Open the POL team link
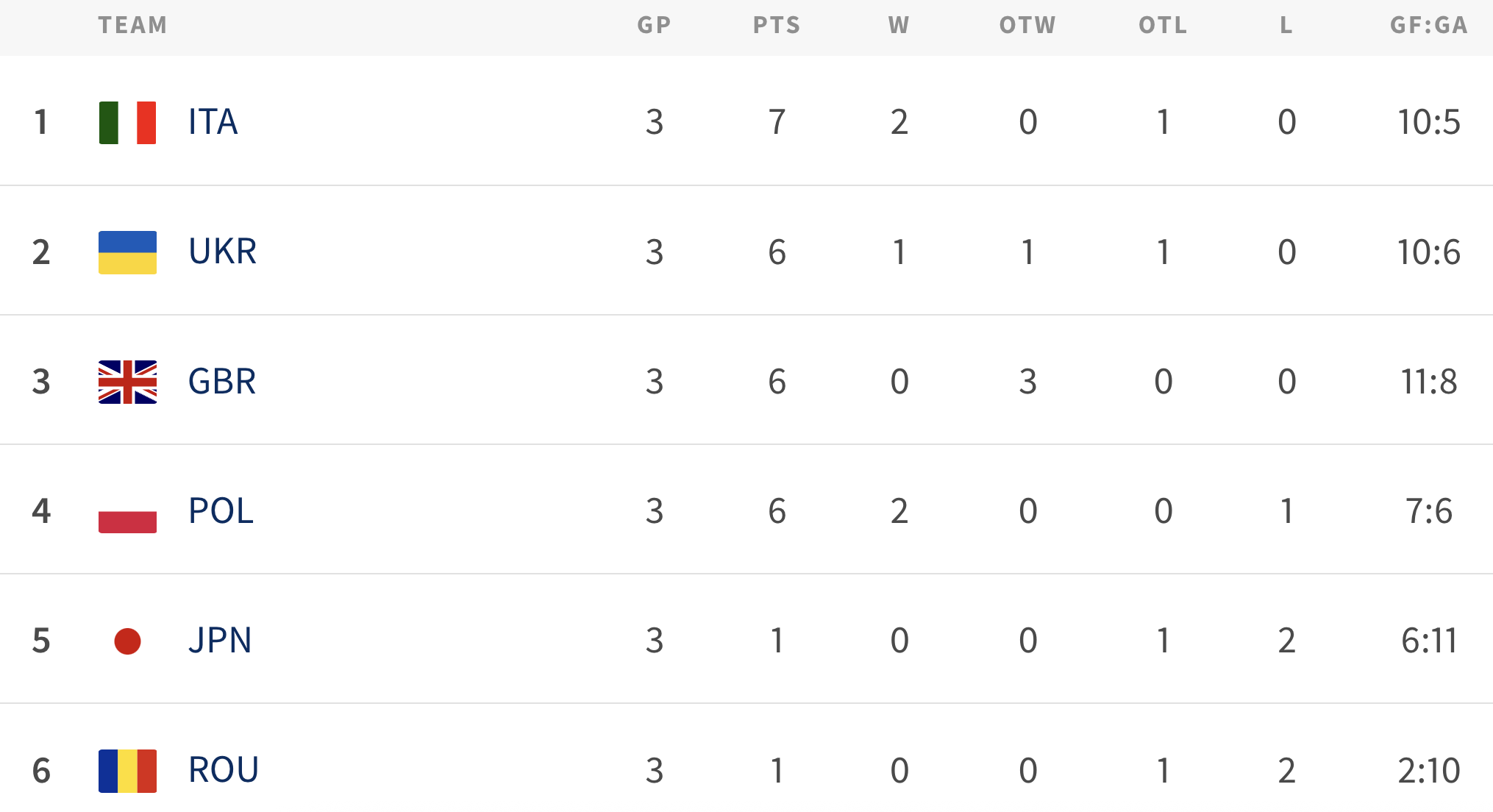This screenshot has height=812, width=1493. click(x=221, y=511)
